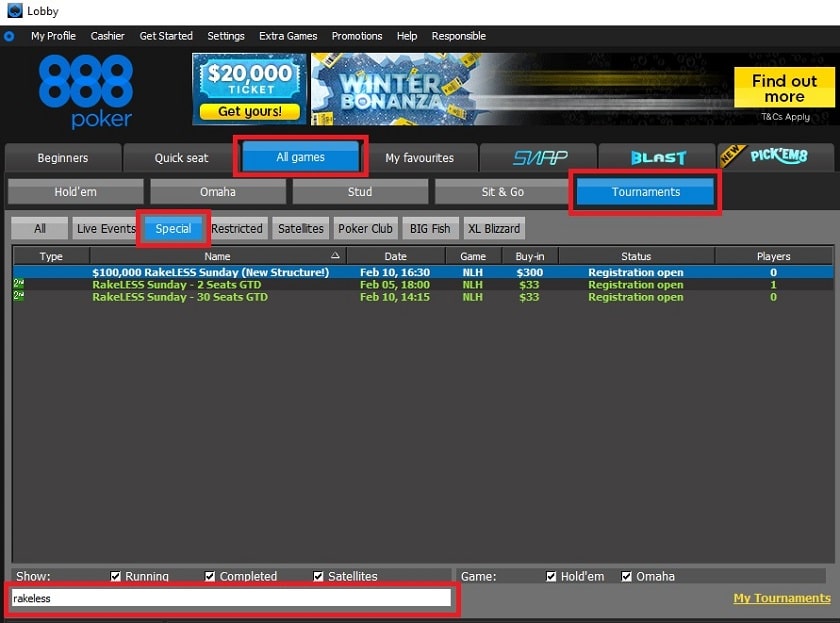This screenshot has height=623, width=840.
Task: Switch to the Beginners tab
Action: (x=63, y=158)
